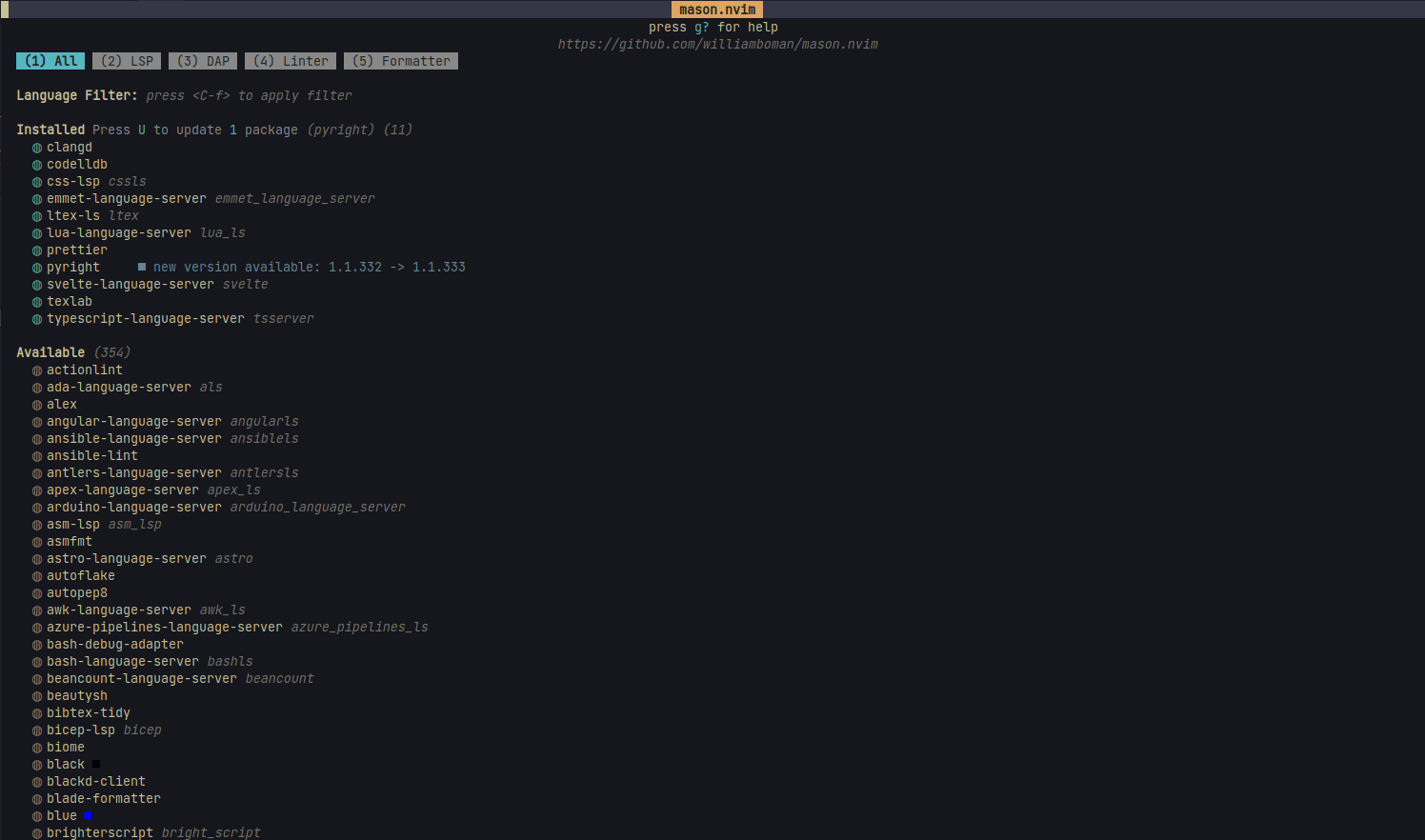The height and width of the screenshot is (840, 1425).
Task: Click the package icon beside pyright
Action: tap(37, 268)
